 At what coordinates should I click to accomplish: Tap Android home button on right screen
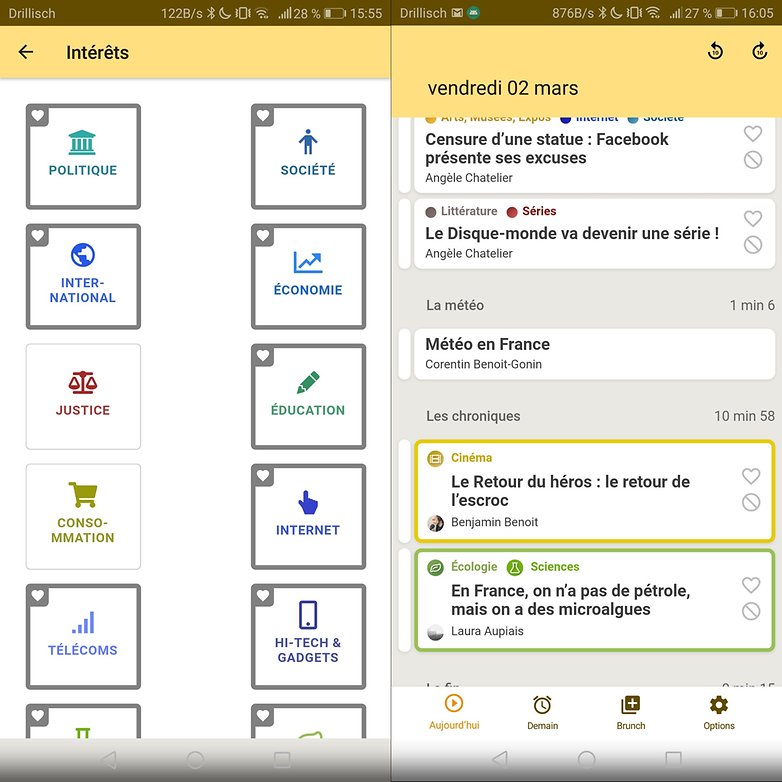click(x=586, y=760)
